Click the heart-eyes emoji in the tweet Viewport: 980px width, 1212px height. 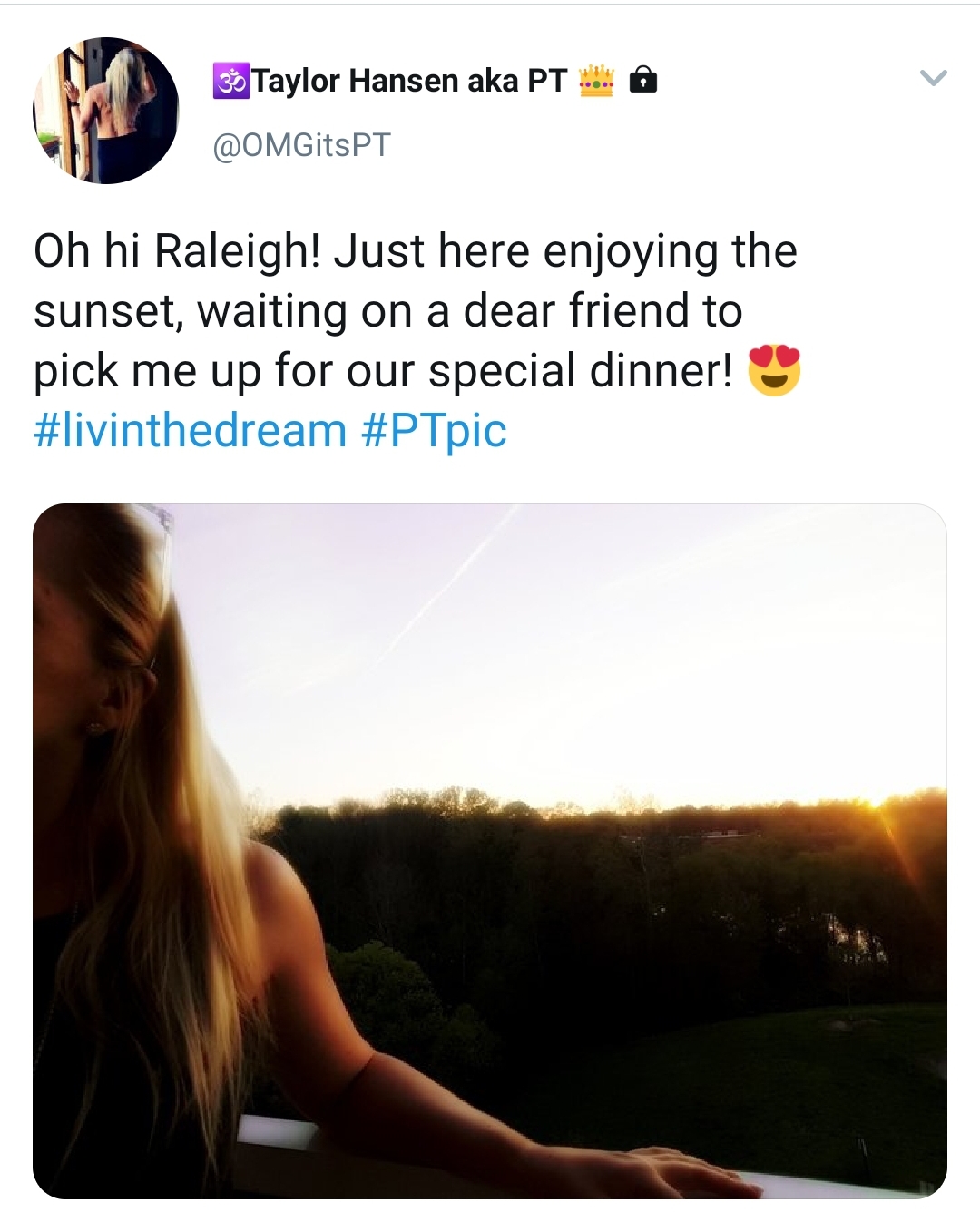(774, 372)
